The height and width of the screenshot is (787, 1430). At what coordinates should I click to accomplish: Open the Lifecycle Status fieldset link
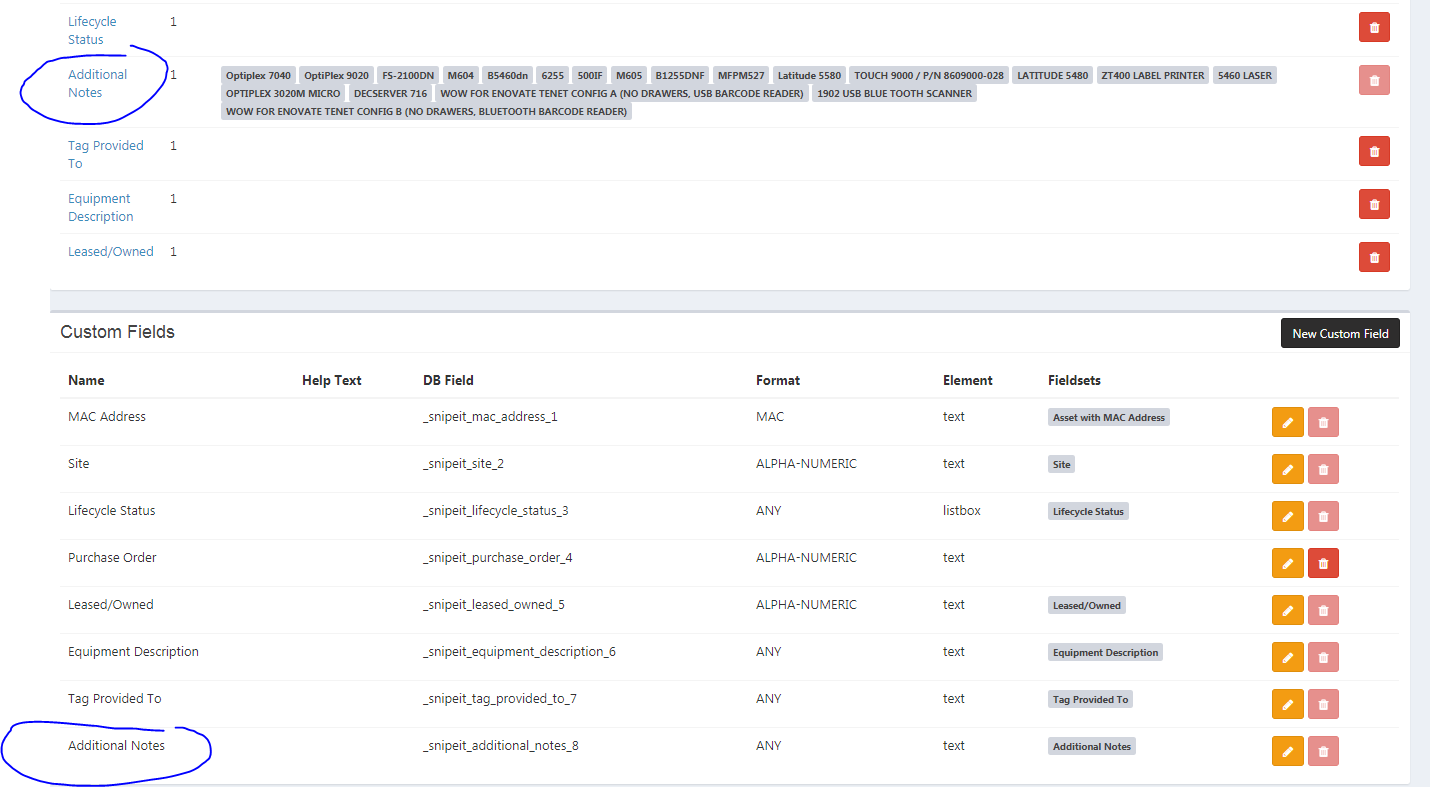tap(92, 30)
